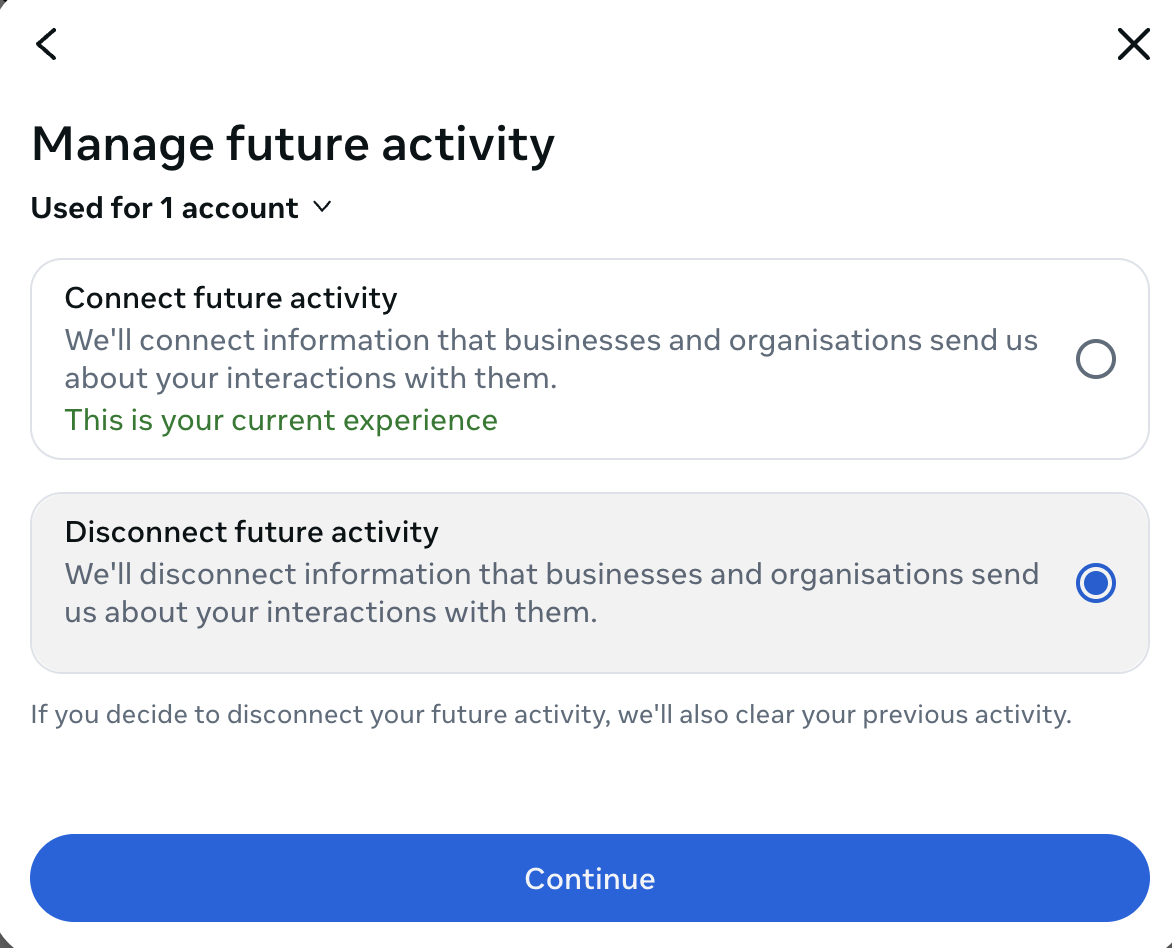Go back using the left arrow icon

coord(46,44)
